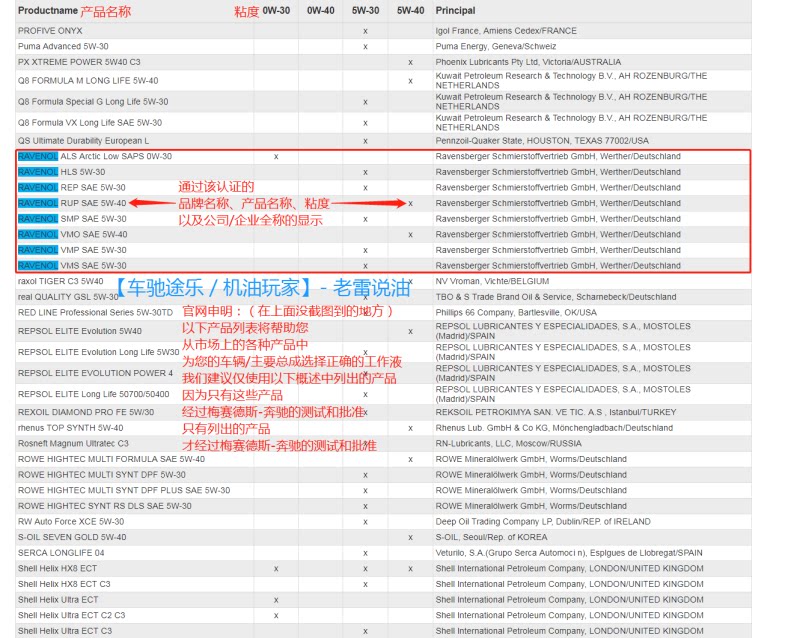The width and height of the screenshot is (800, 638).
Task: Select the RAVENOL HLS 5W-30 product
Action: [x=61, y=172]
